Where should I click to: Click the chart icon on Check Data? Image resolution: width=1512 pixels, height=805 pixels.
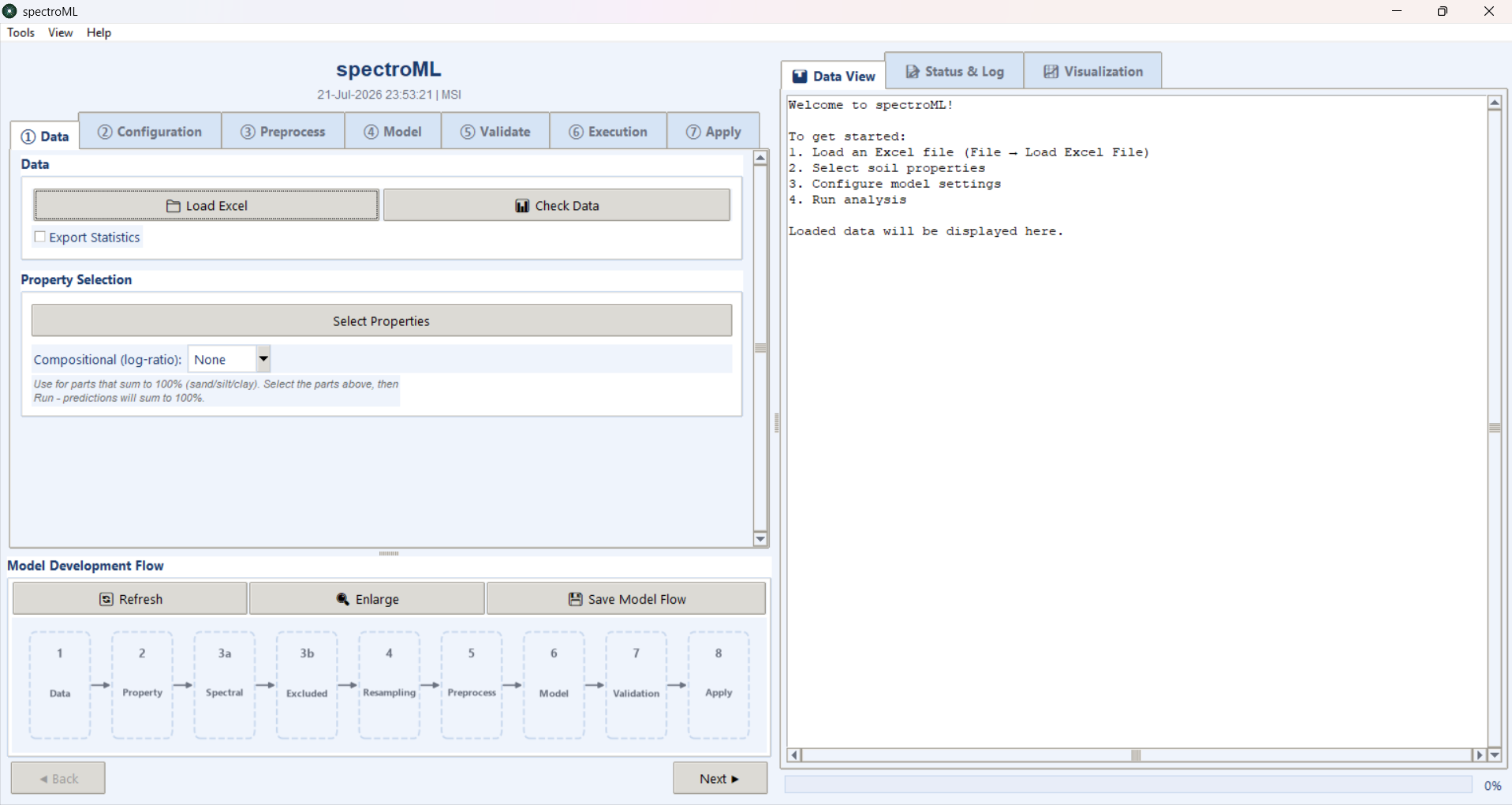coord(522,206)
